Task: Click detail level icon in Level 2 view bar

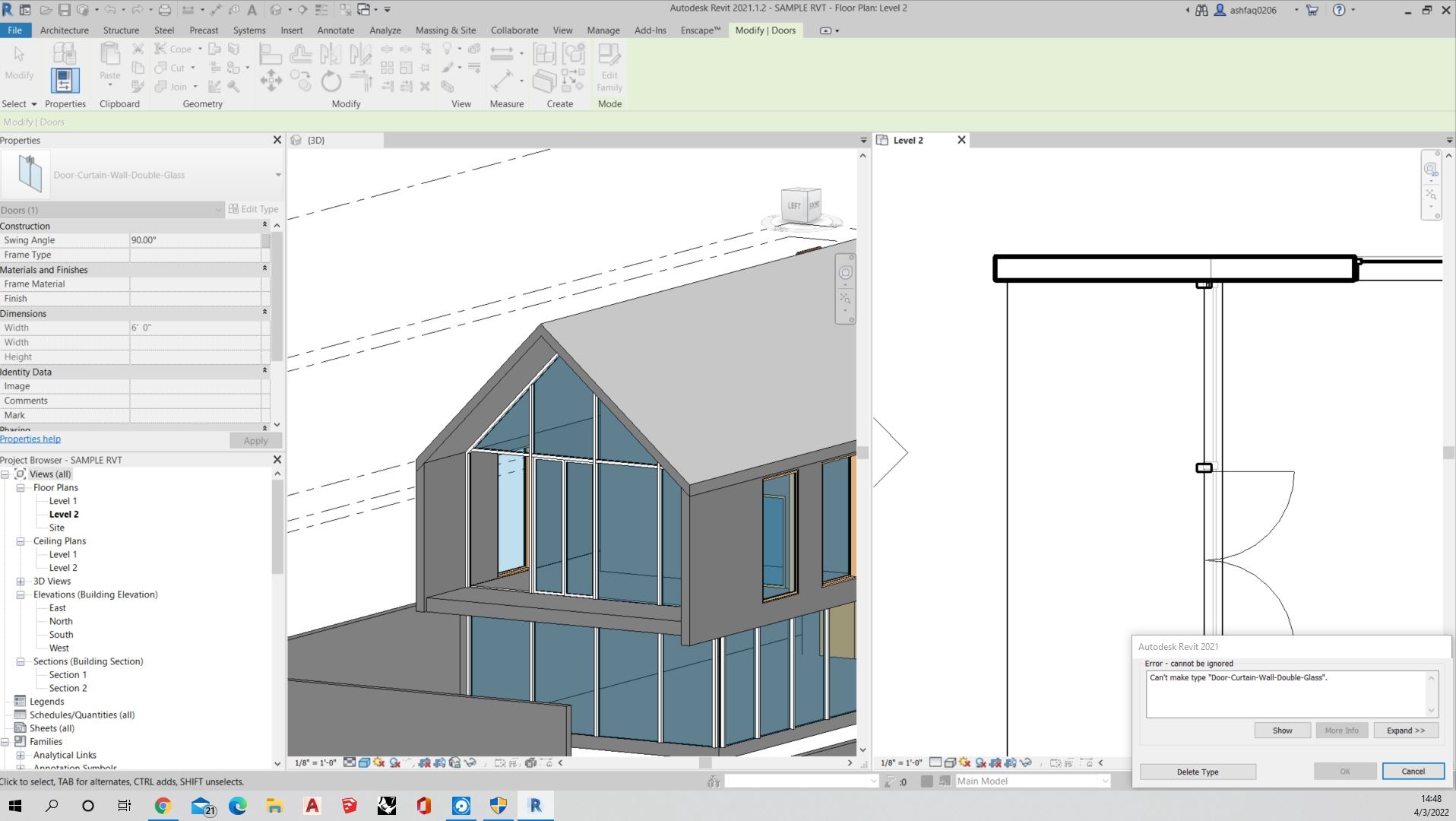Action: 935,762
